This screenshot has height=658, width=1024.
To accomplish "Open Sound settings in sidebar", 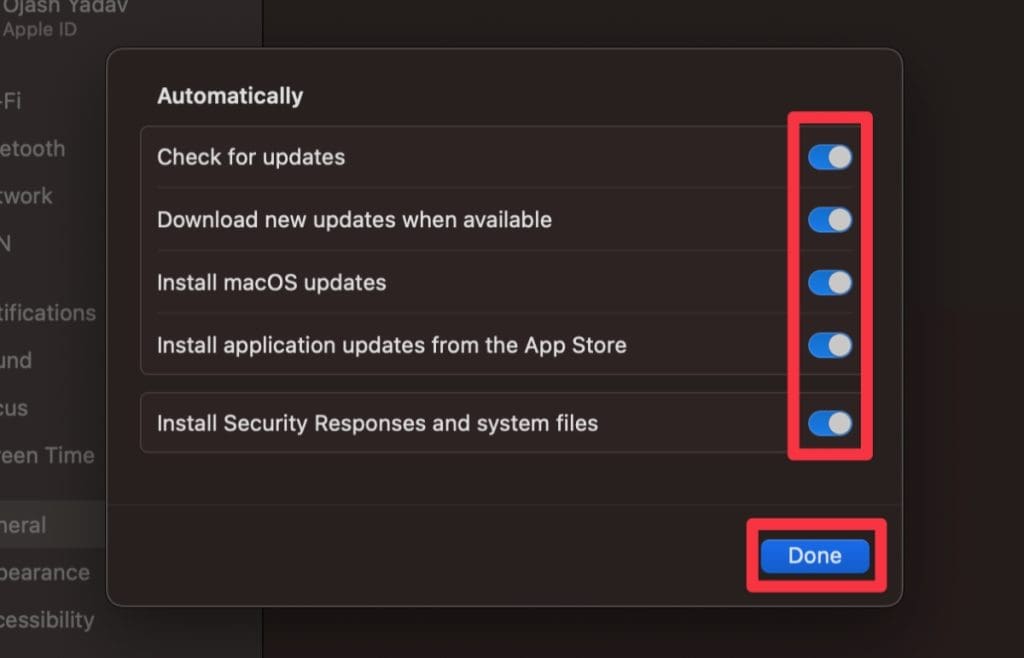I will click(x=16, y=360).
